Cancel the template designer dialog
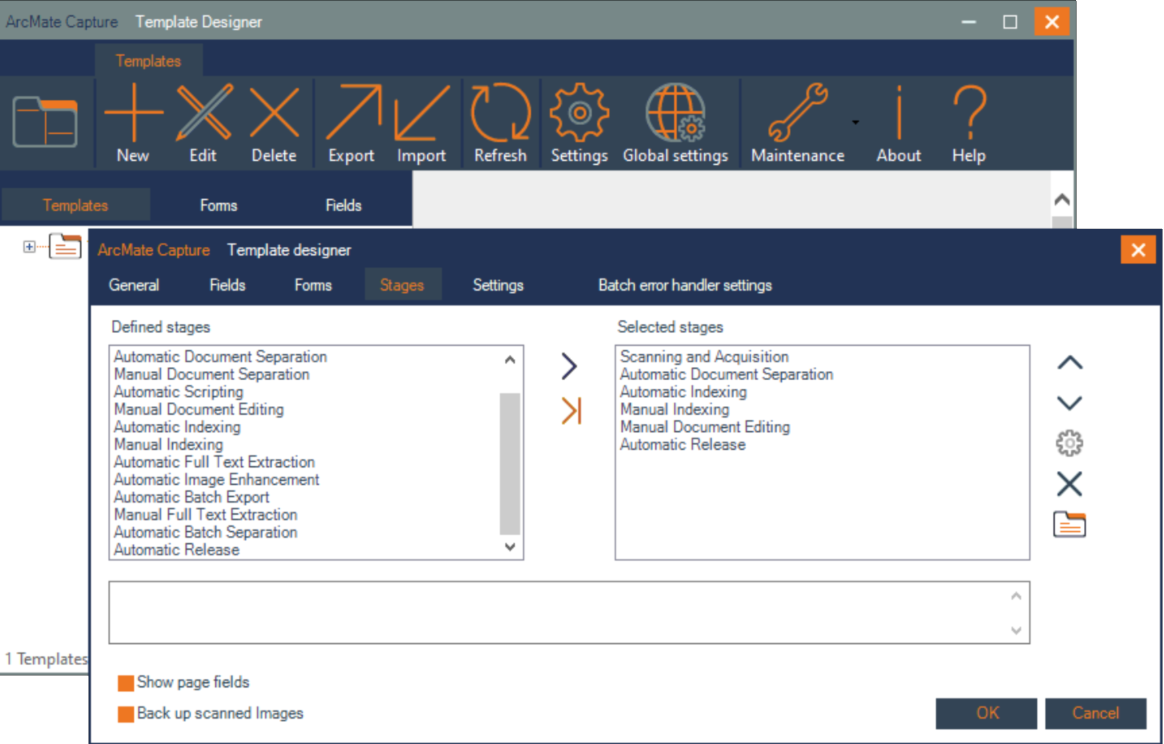 1095,713
